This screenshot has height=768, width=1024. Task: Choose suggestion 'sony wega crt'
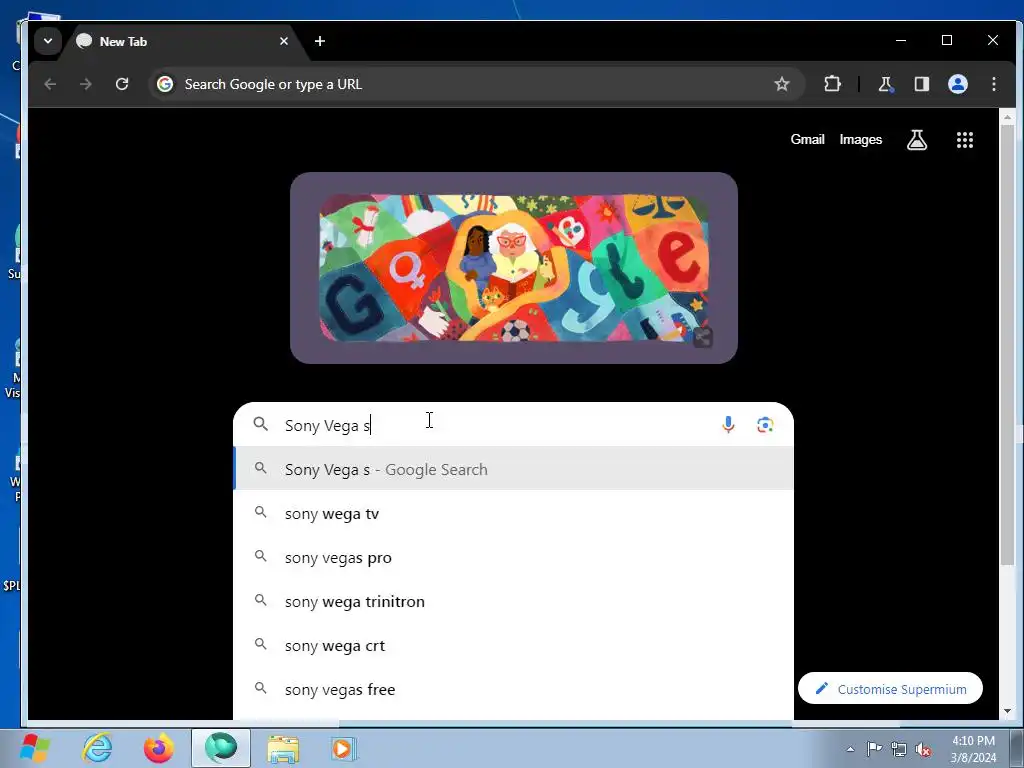[514, 645]
